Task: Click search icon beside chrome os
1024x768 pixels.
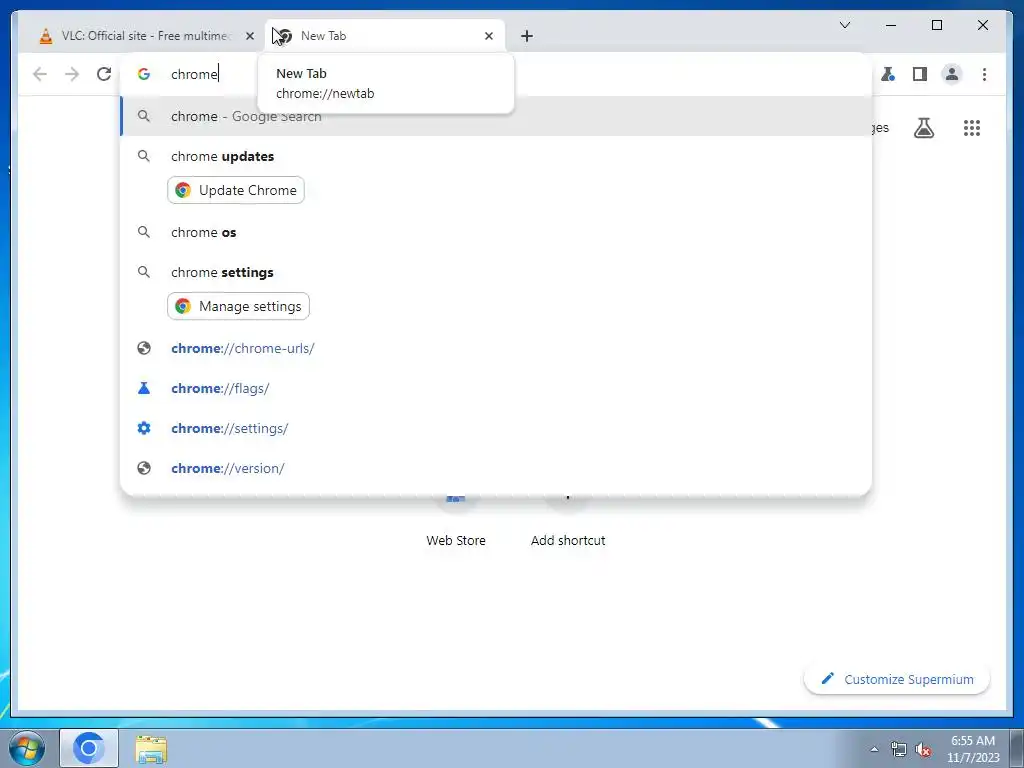Action: click(x=144, y=232)
